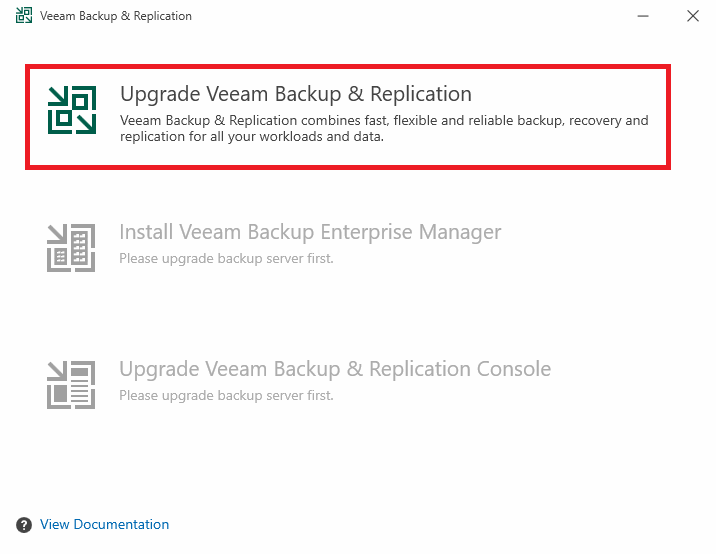Choose Upgrade Veeam Backup & Replication Console
Screen dimensions: 716x554
[335, 369]
